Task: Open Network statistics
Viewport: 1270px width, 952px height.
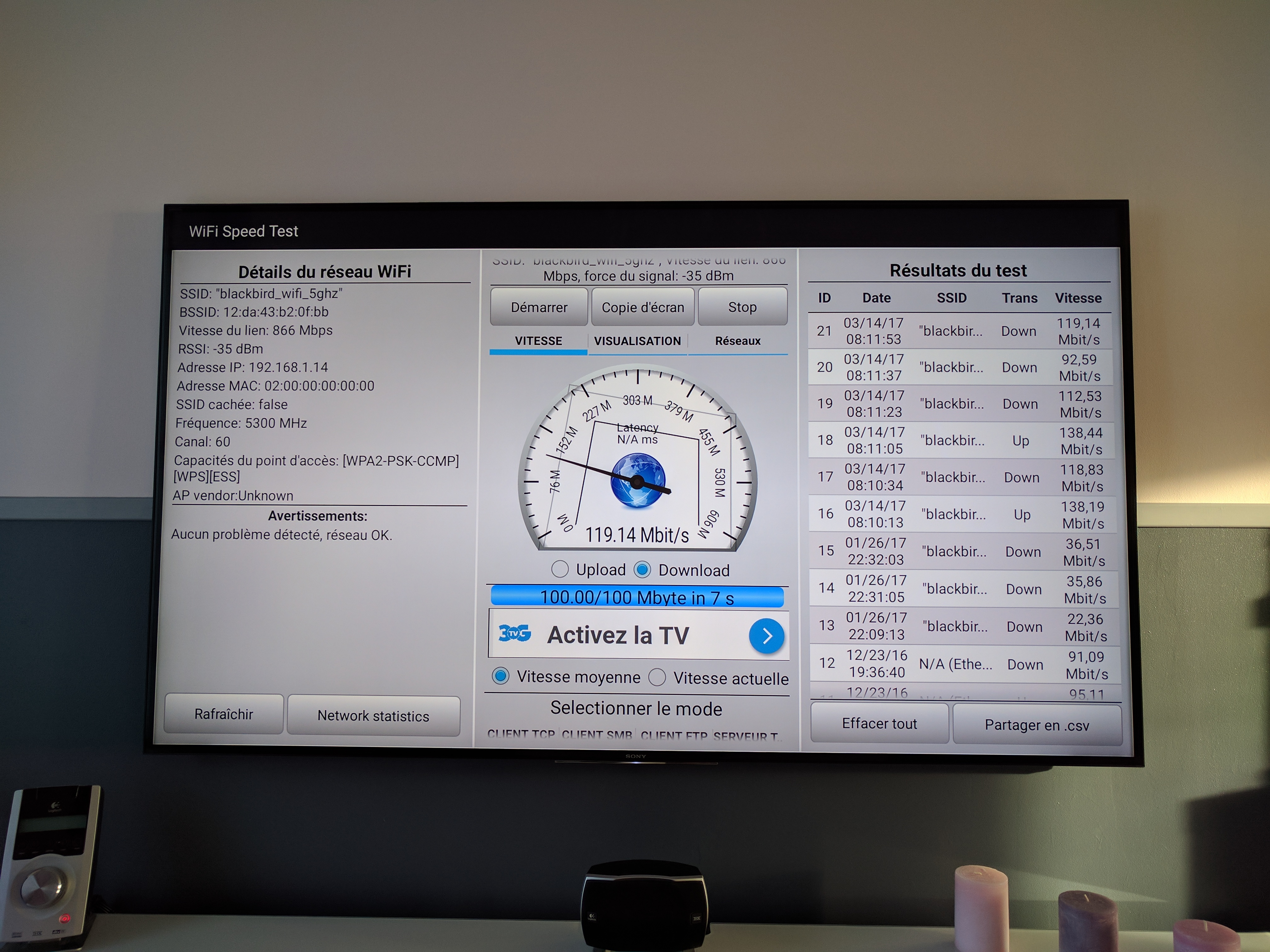Action: click(373, 716)
